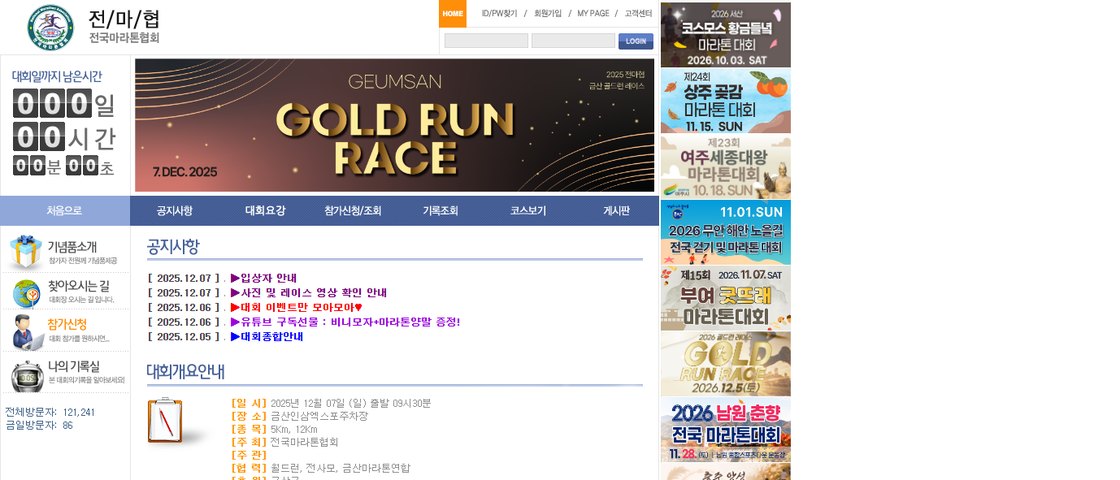This screenshot has height=480, width=1120.
Task: Open 2026 남원 춘향 전국 마라톤대회 banner
Action: (x=725, y=429)
